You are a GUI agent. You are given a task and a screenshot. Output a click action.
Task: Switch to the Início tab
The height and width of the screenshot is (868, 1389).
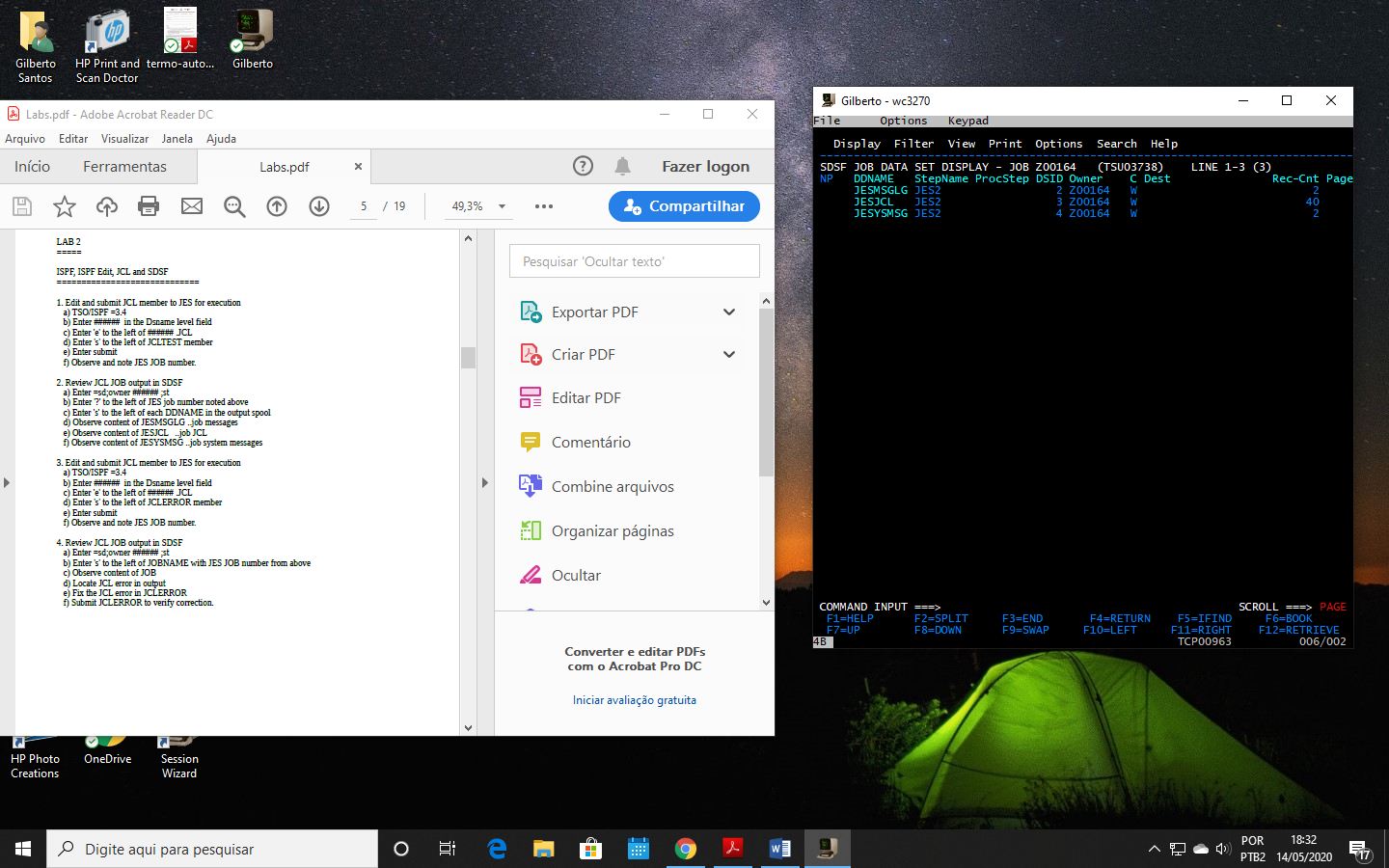click(32, 166)
